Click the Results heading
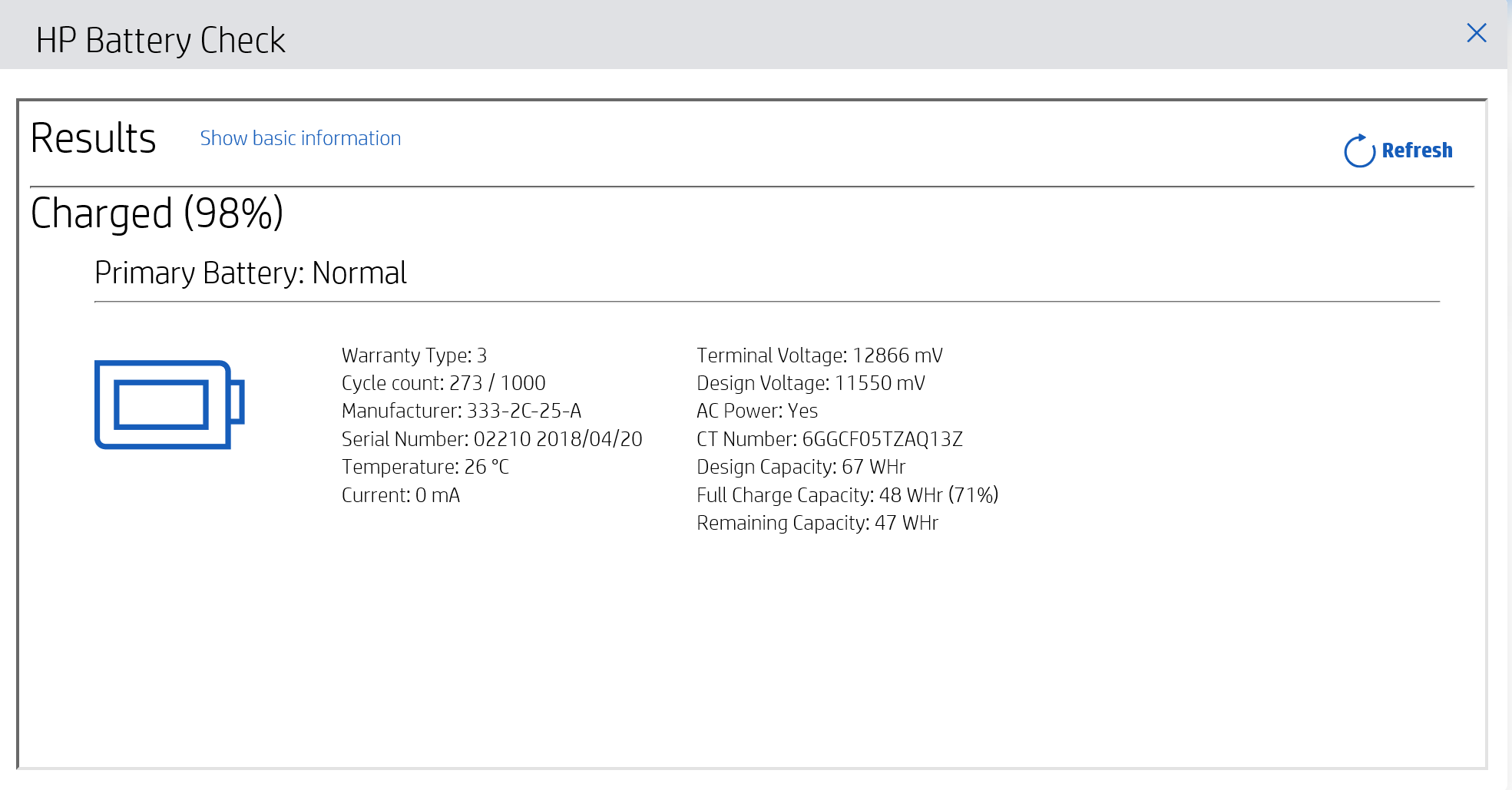 point(94,138)
